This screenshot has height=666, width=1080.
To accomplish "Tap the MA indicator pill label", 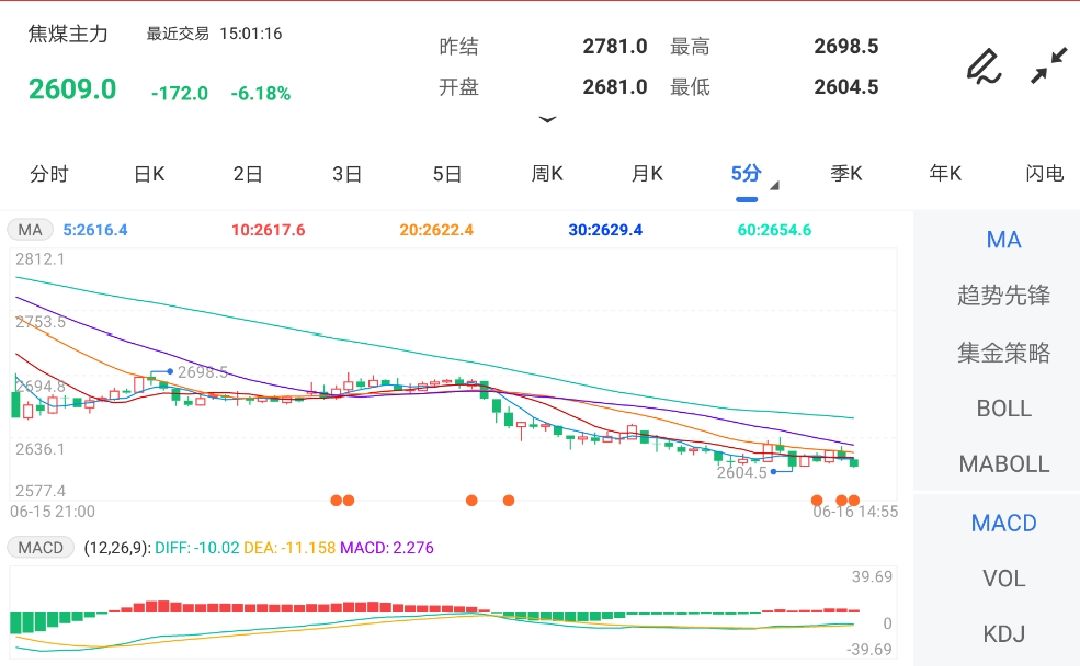I will pyautogui.click(x=30, y=230).
